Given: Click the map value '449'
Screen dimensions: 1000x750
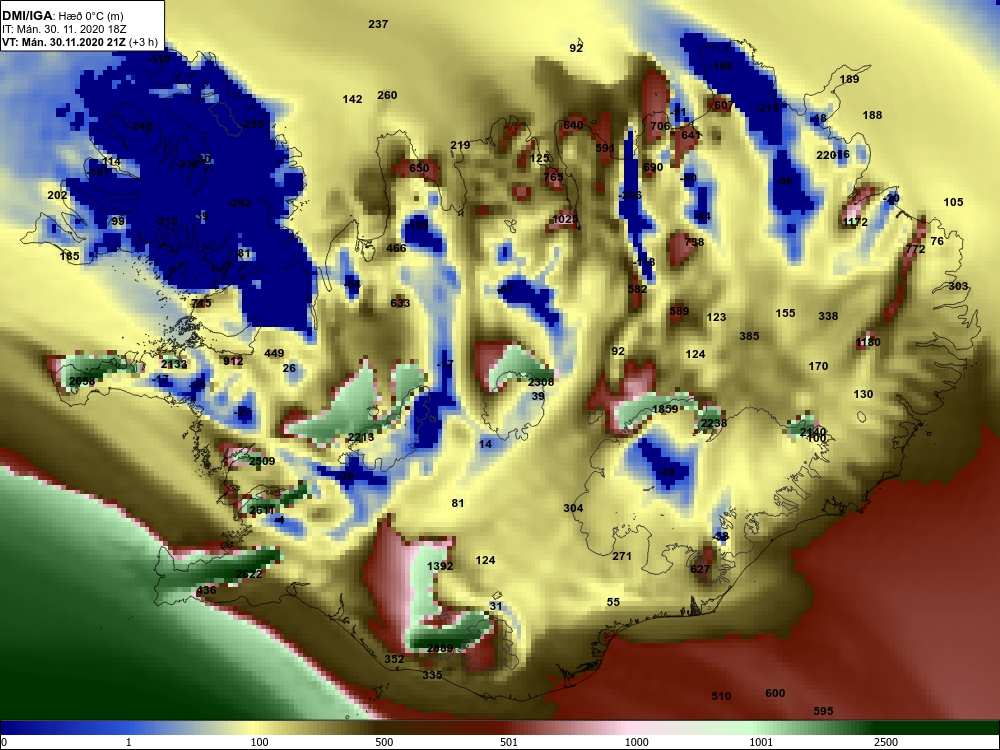Looking at the screenshot, I should pyautogui.click(x=274, y=353).
